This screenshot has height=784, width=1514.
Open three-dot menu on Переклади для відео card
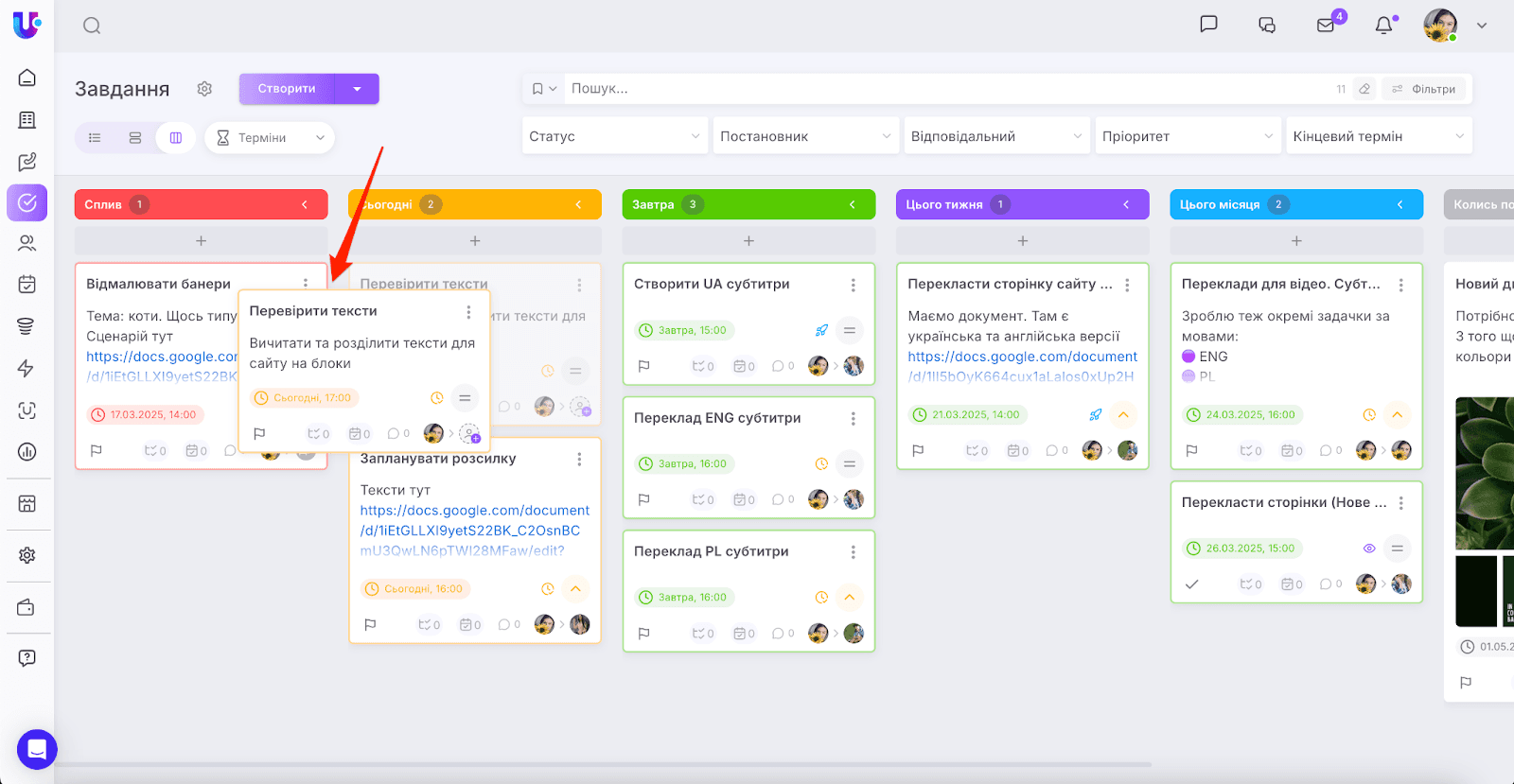tap(1400, 285)
